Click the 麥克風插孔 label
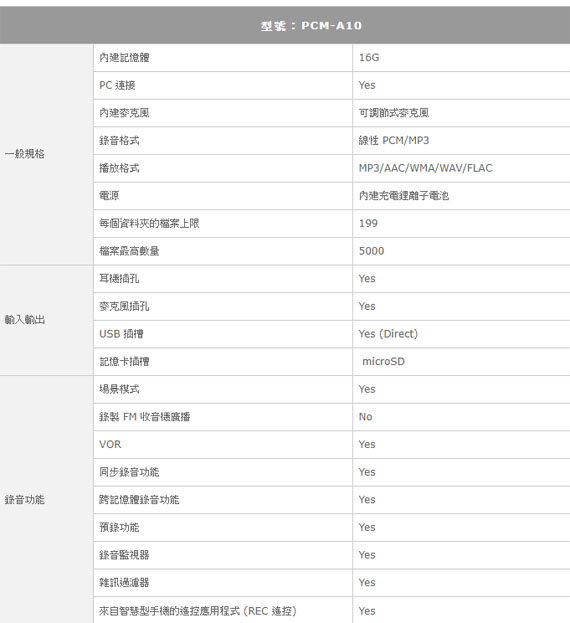The height and width of the screenshot is (623, 570). click(124, 306)
